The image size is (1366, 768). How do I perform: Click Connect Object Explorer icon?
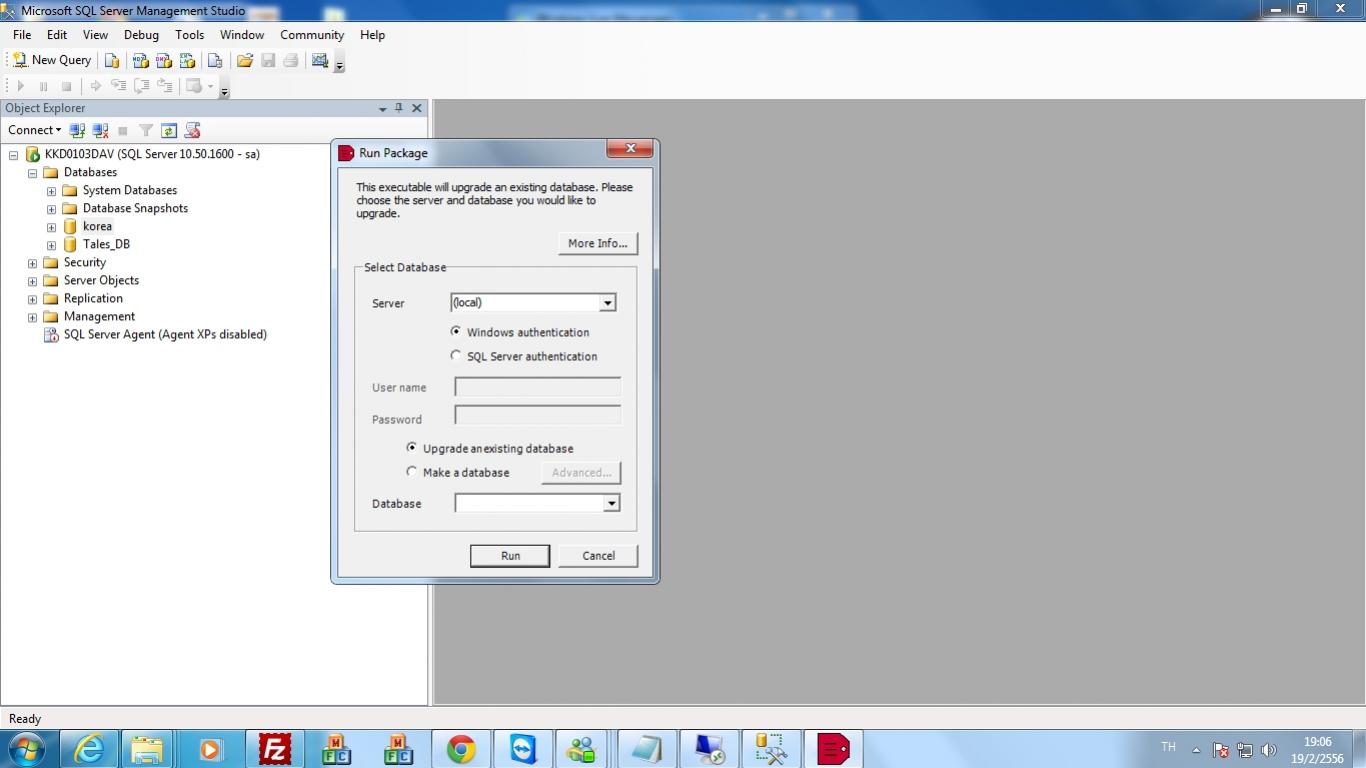[x=77, y=130]
